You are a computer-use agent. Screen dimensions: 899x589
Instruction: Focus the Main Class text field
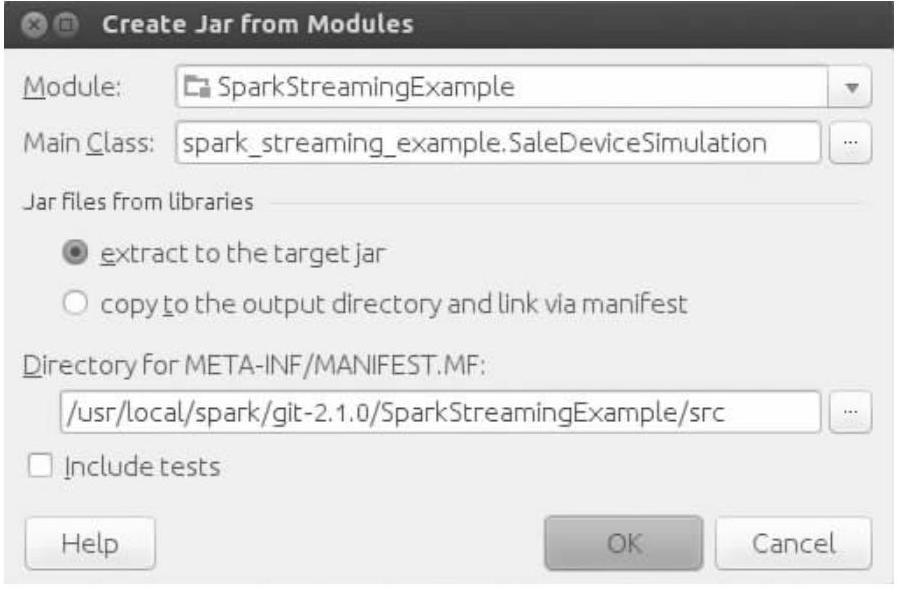click(x=496, y=144)
